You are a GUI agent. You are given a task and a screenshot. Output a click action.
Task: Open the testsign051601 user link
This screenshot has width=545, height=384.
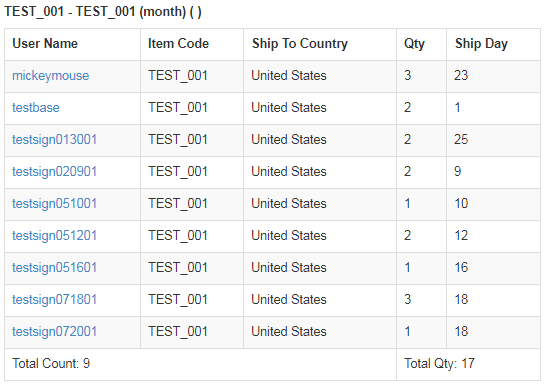click(x=55, y=268)
